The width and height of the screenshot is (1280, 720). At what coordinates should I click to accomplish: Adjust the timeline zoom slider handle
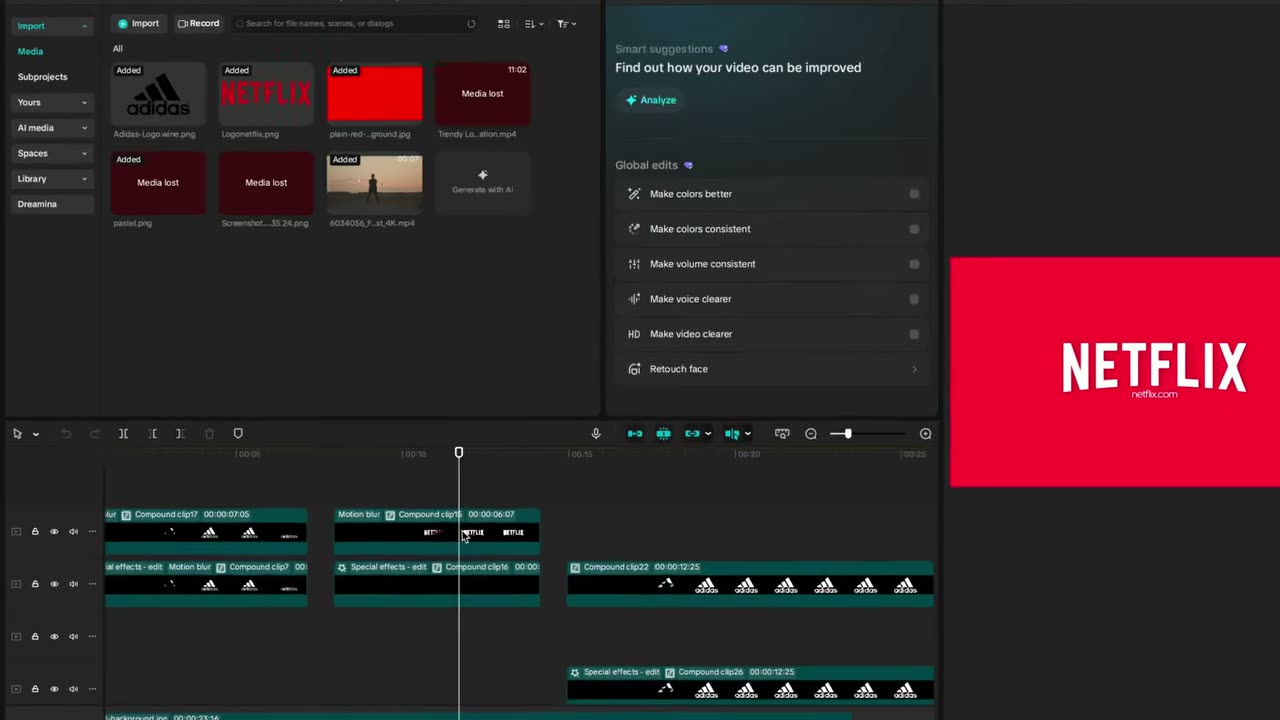pos(847,434)
